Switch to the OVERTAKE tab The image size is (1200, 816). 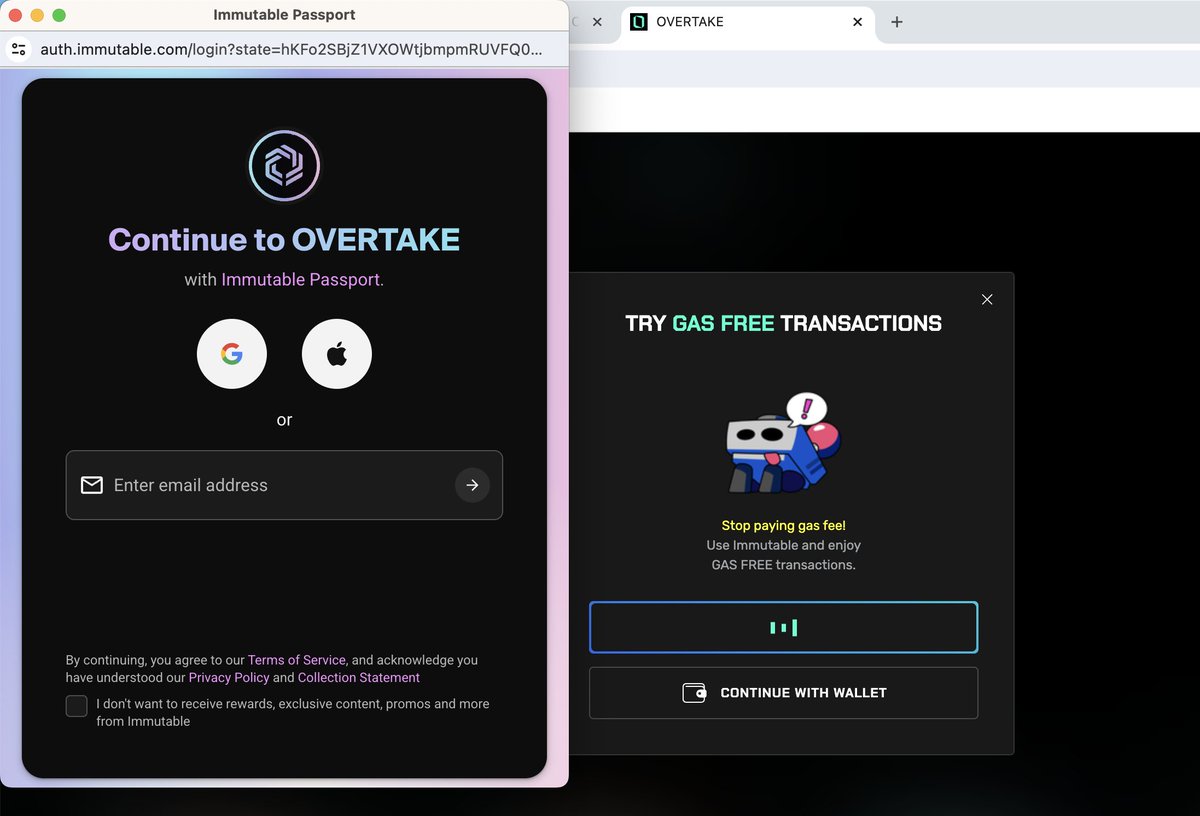[748, 22]
